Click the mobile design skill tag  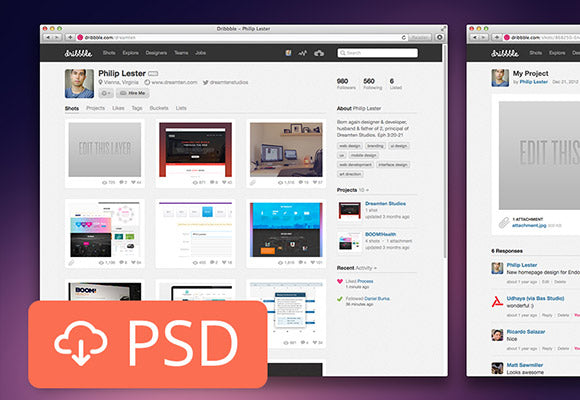(364, 155)
